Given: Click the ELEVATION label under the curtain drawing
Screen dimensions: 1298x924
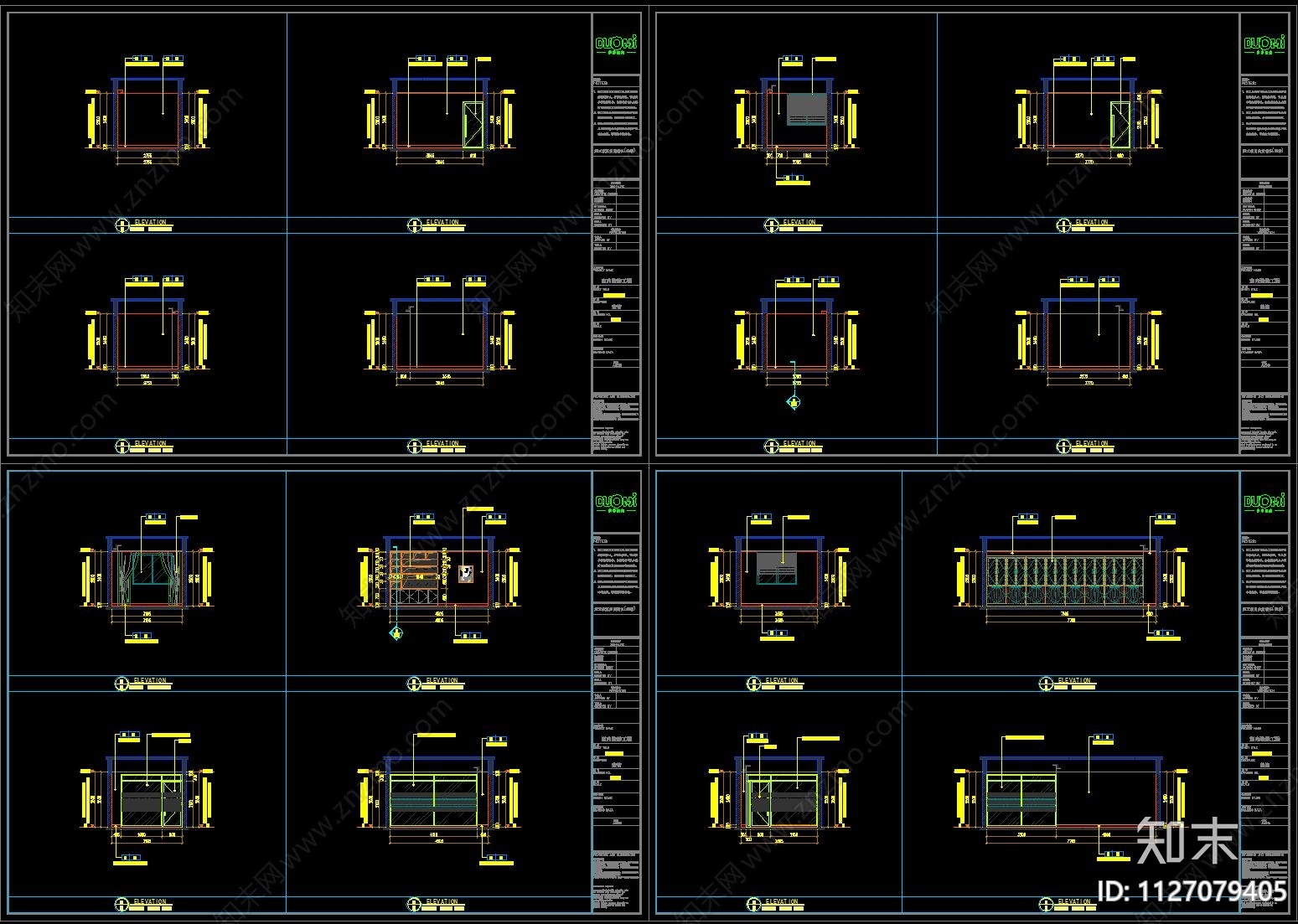Looking at the screenshot, I should (x=150, y=681).
